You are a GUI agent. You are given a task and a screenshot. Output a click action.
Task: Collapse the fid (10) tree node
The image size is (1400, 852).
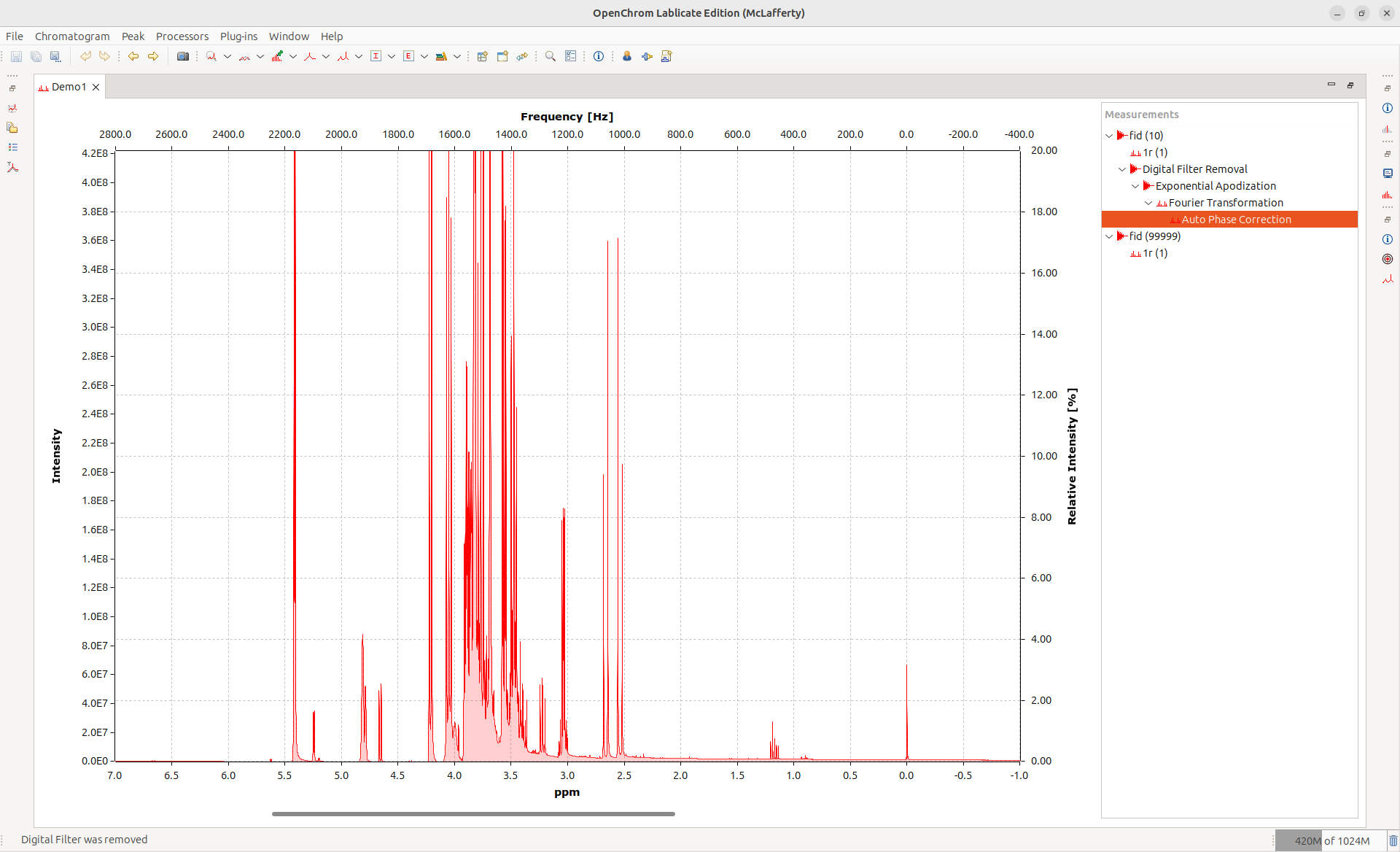coord(1109,136)
